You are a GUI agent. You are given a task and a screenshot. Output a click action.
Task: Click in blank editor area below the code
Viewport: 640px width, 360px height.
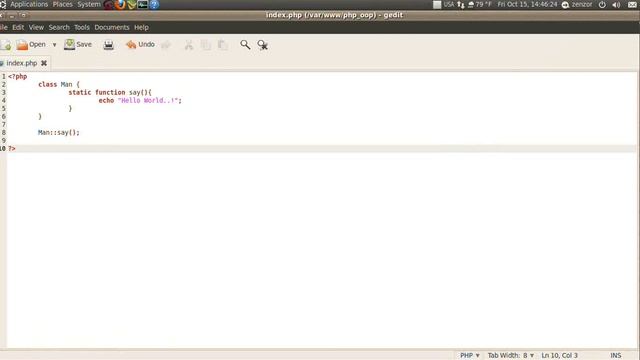(x=321, y=249)
